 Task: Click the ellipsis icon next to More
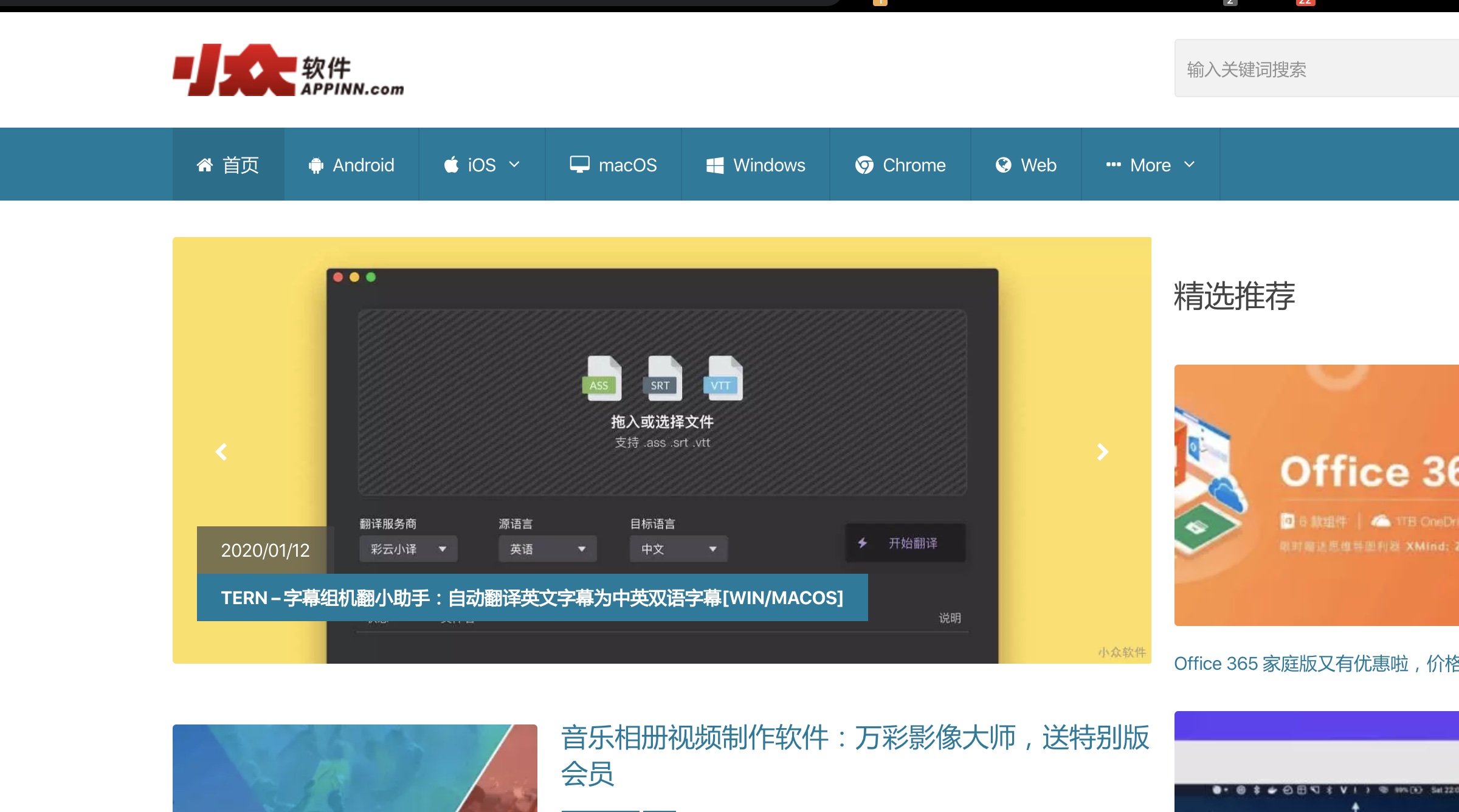1113,164
